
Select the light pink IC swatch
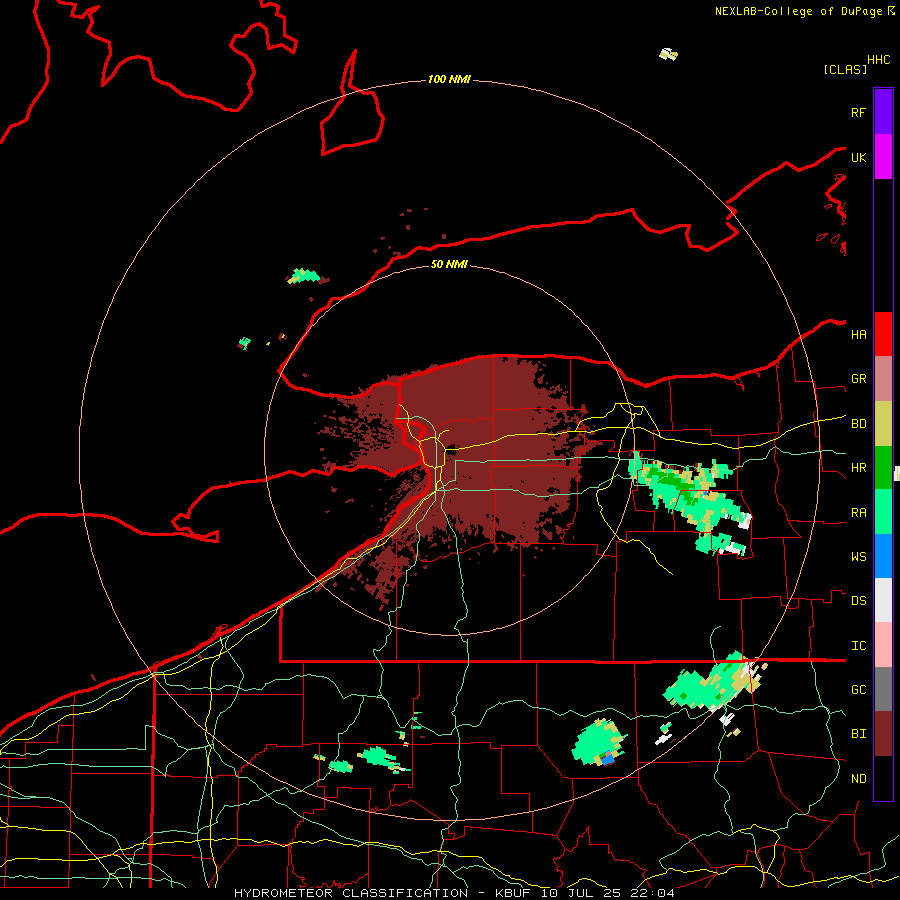pos(883,645)
